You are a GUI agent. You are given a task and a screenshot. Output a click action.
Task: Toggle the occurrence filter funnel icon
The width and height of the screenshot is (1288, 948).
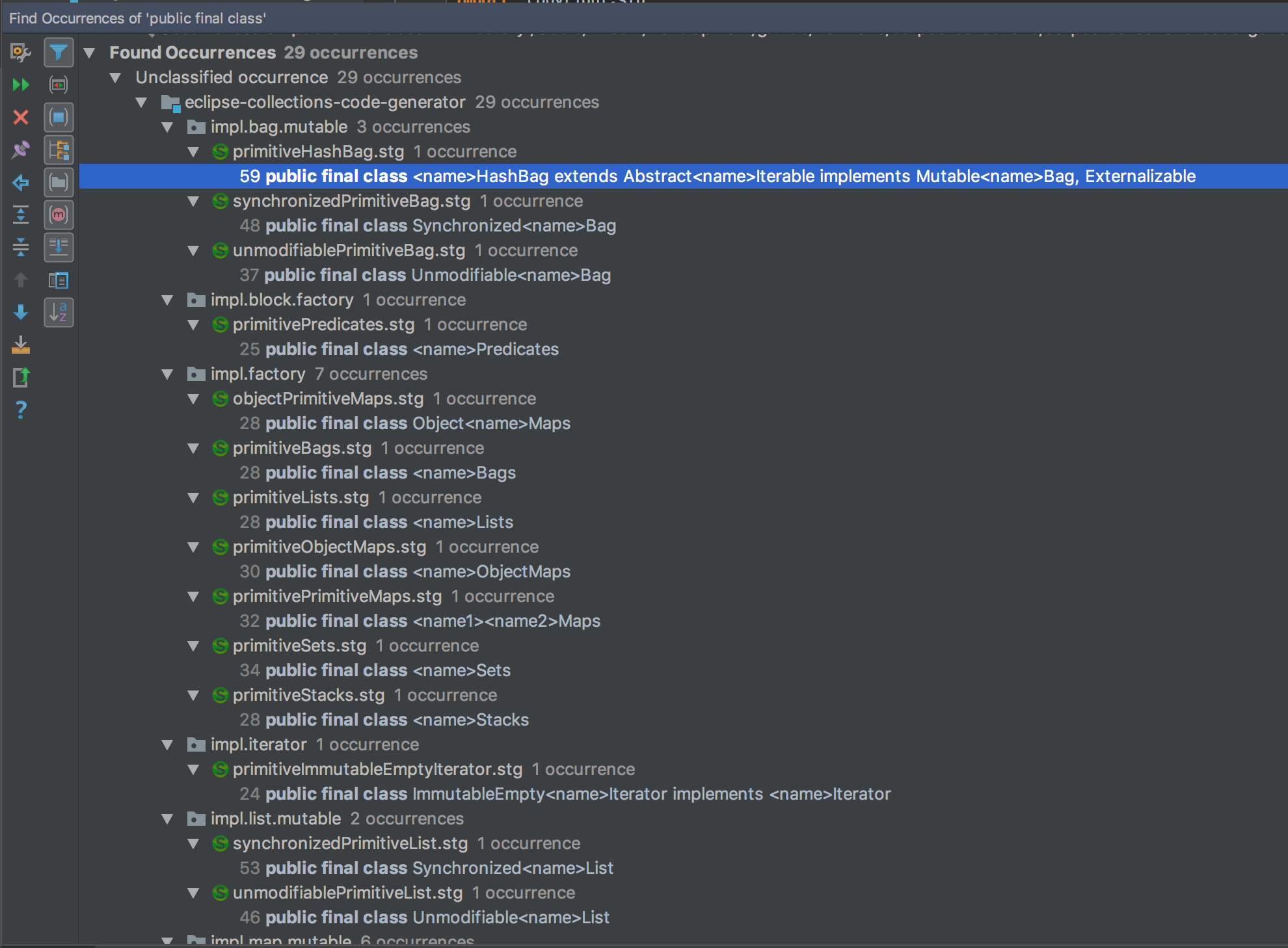coord(59,53)
